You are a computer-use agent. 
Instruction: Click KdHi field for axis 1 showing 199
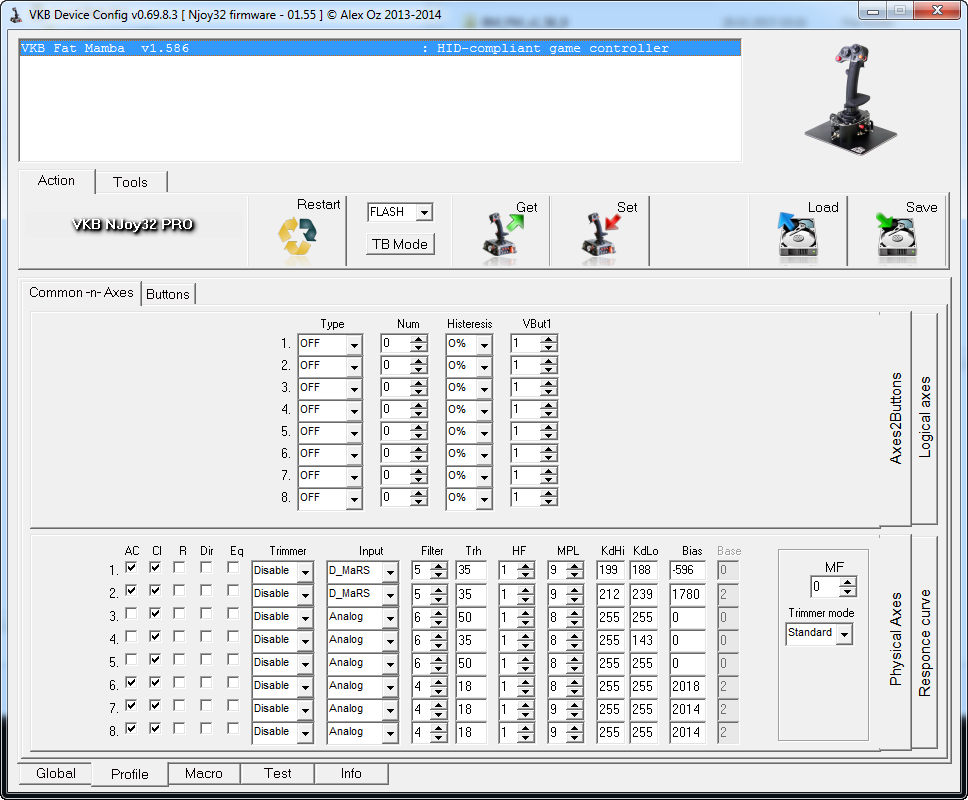(x=609, y=570)
